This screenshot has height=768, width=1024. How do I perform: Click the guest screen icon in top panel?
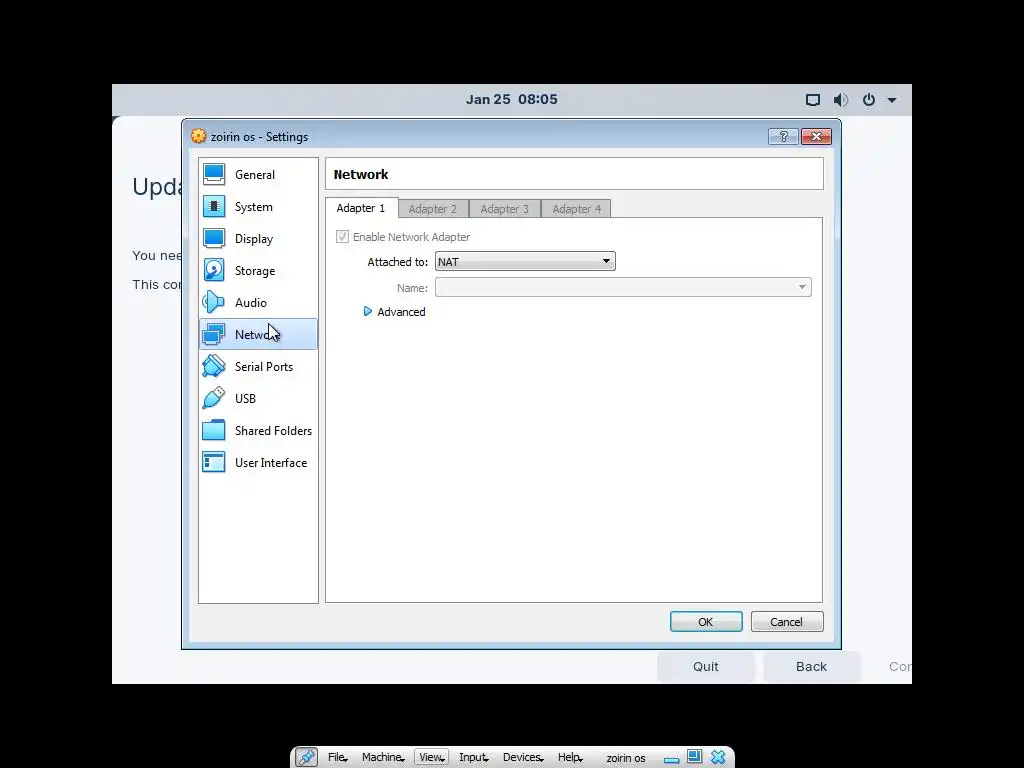coord(812,100)
